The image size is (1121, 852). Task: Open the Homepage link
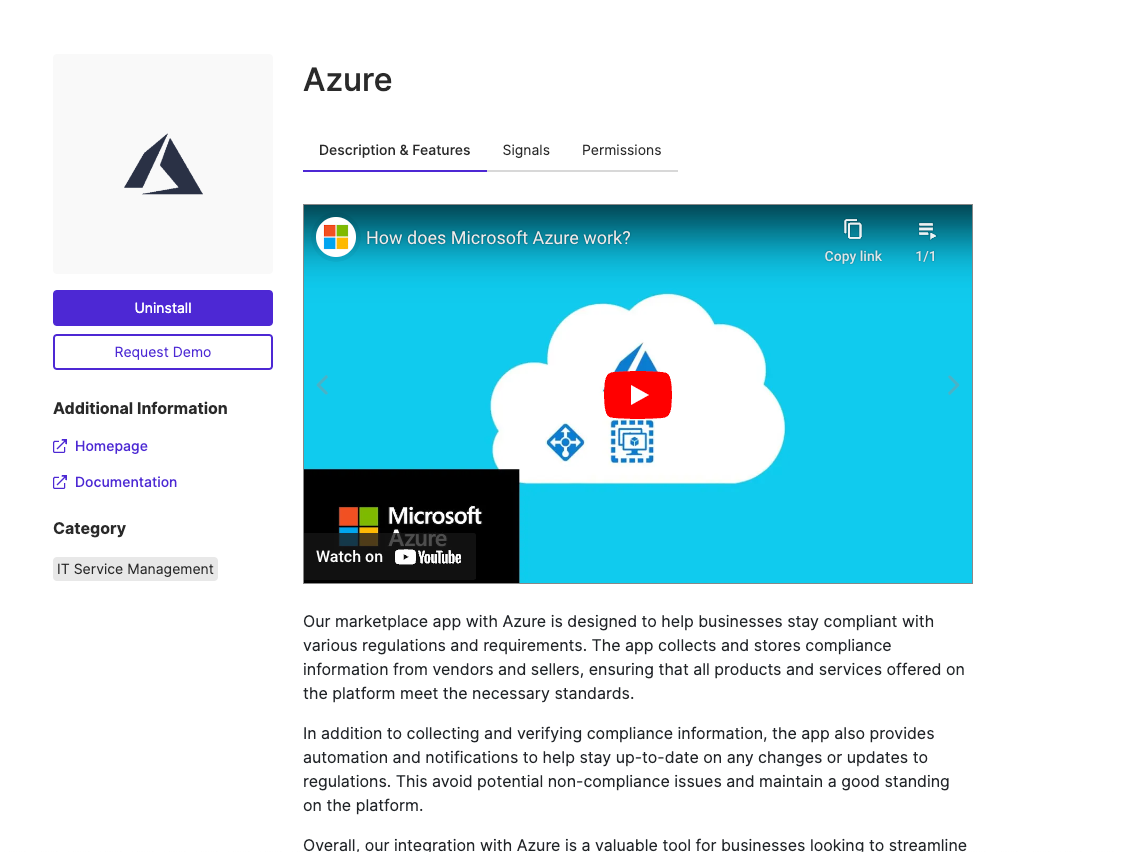[x=110, y=445]
